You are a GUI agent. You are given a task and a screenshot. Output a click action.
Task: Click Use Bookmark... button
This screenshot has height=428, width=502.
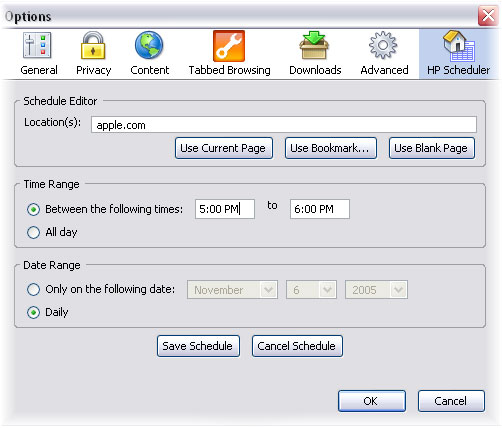click(331, 148)
